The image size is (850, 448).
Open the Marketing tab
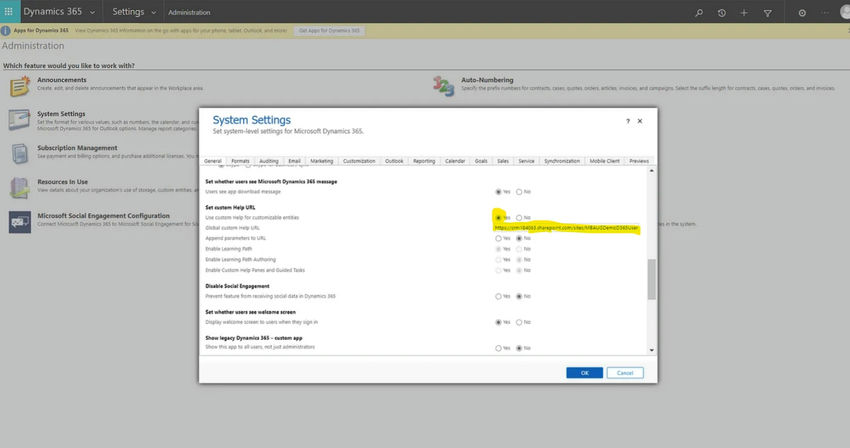click(321, 161)
